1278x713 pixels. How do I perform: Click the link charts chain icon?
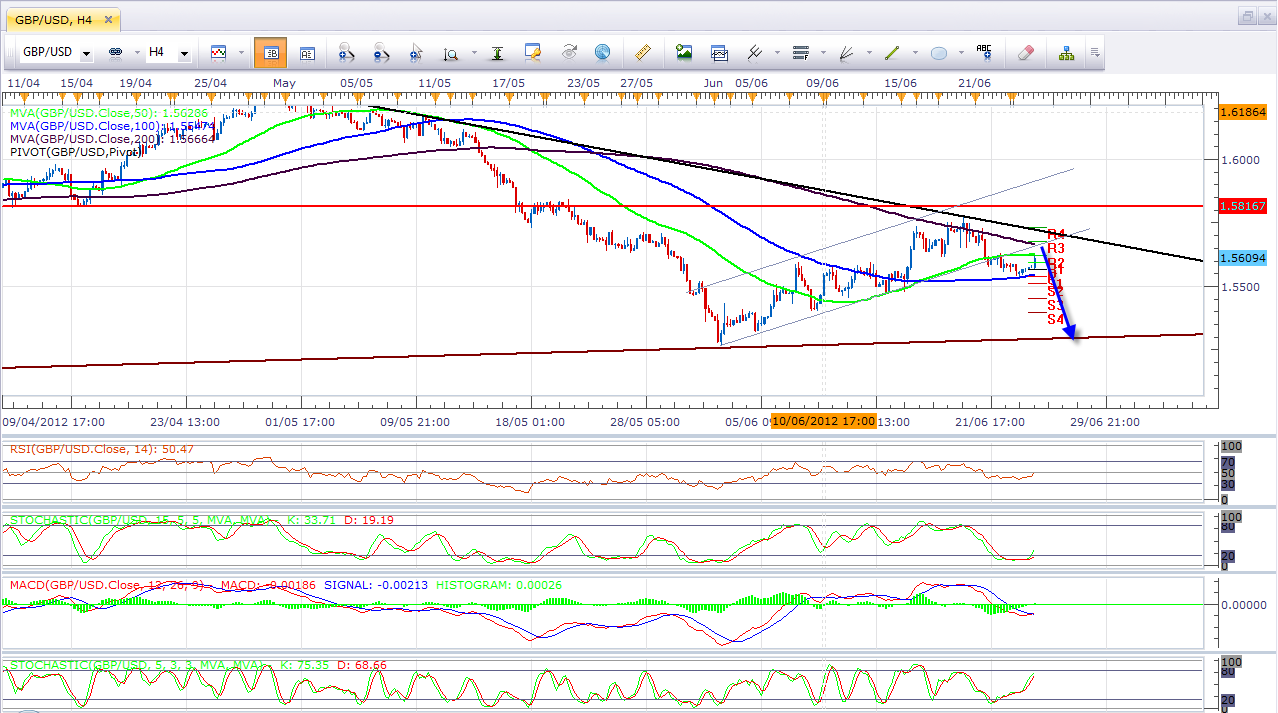point(114,52)
